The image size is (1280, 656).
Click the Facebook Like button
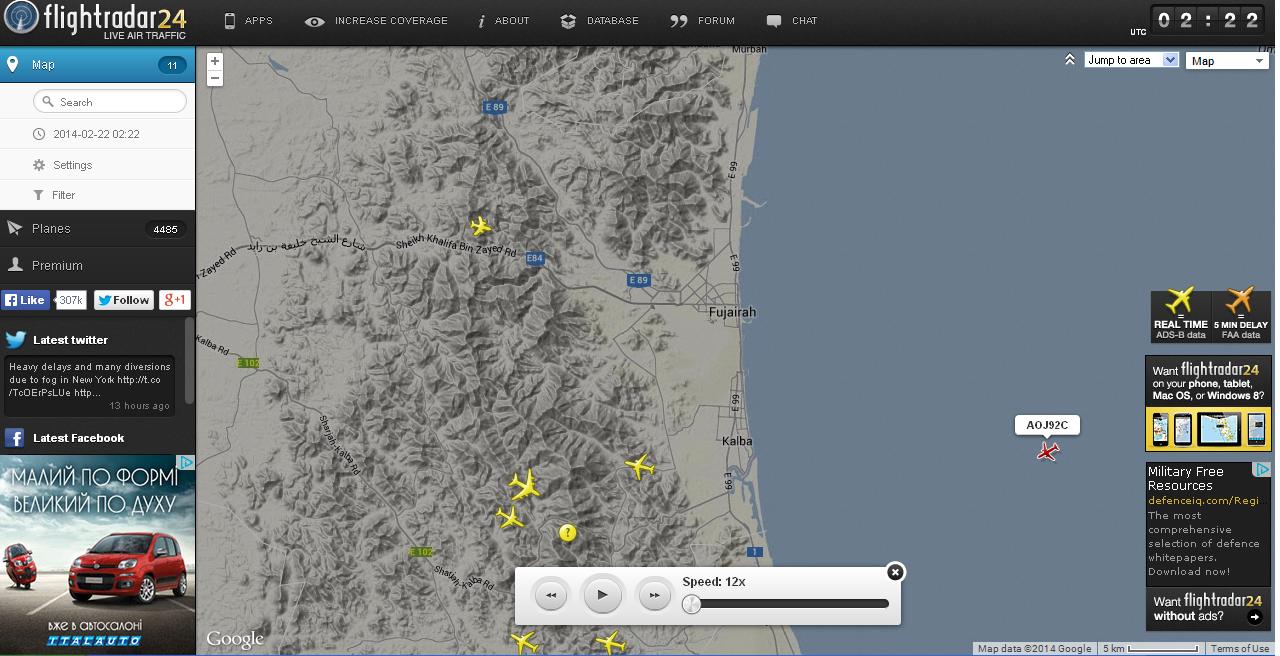25,300
